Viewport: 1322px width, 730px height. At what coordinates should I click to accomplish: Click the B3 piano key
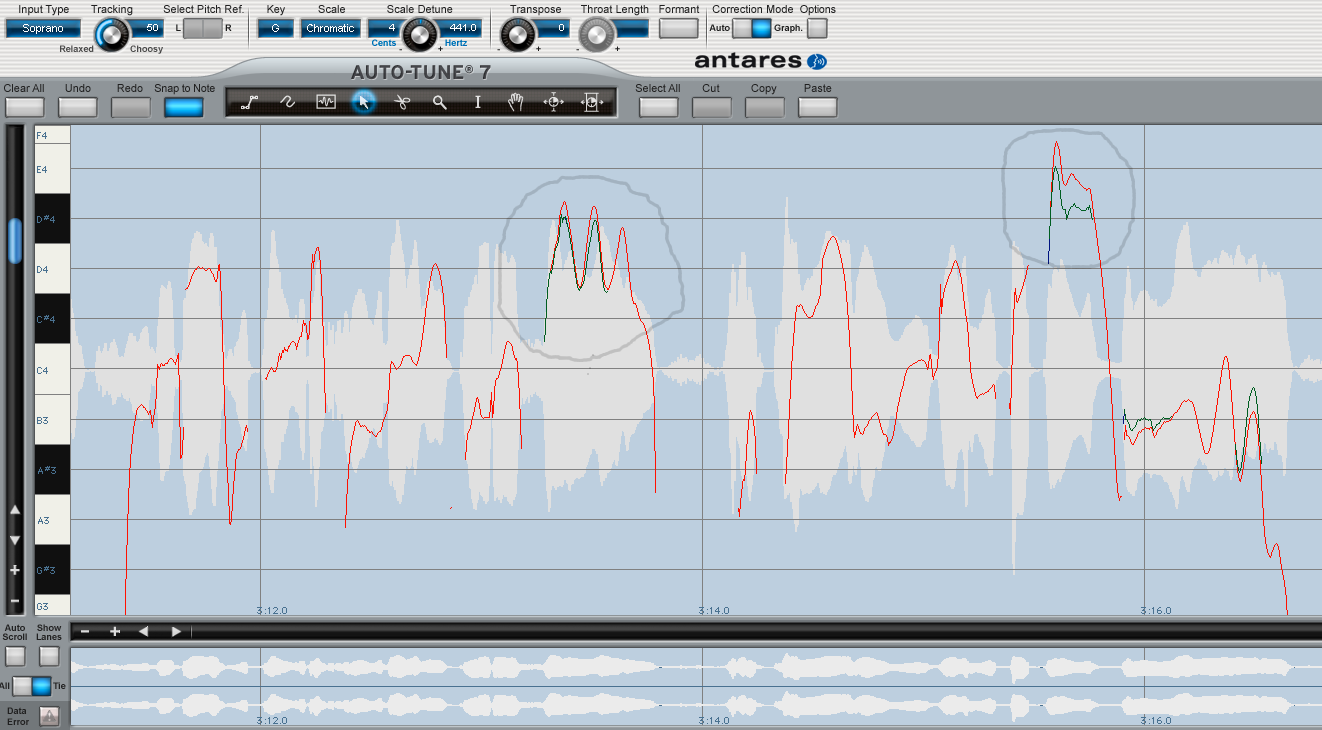point(52,419)
